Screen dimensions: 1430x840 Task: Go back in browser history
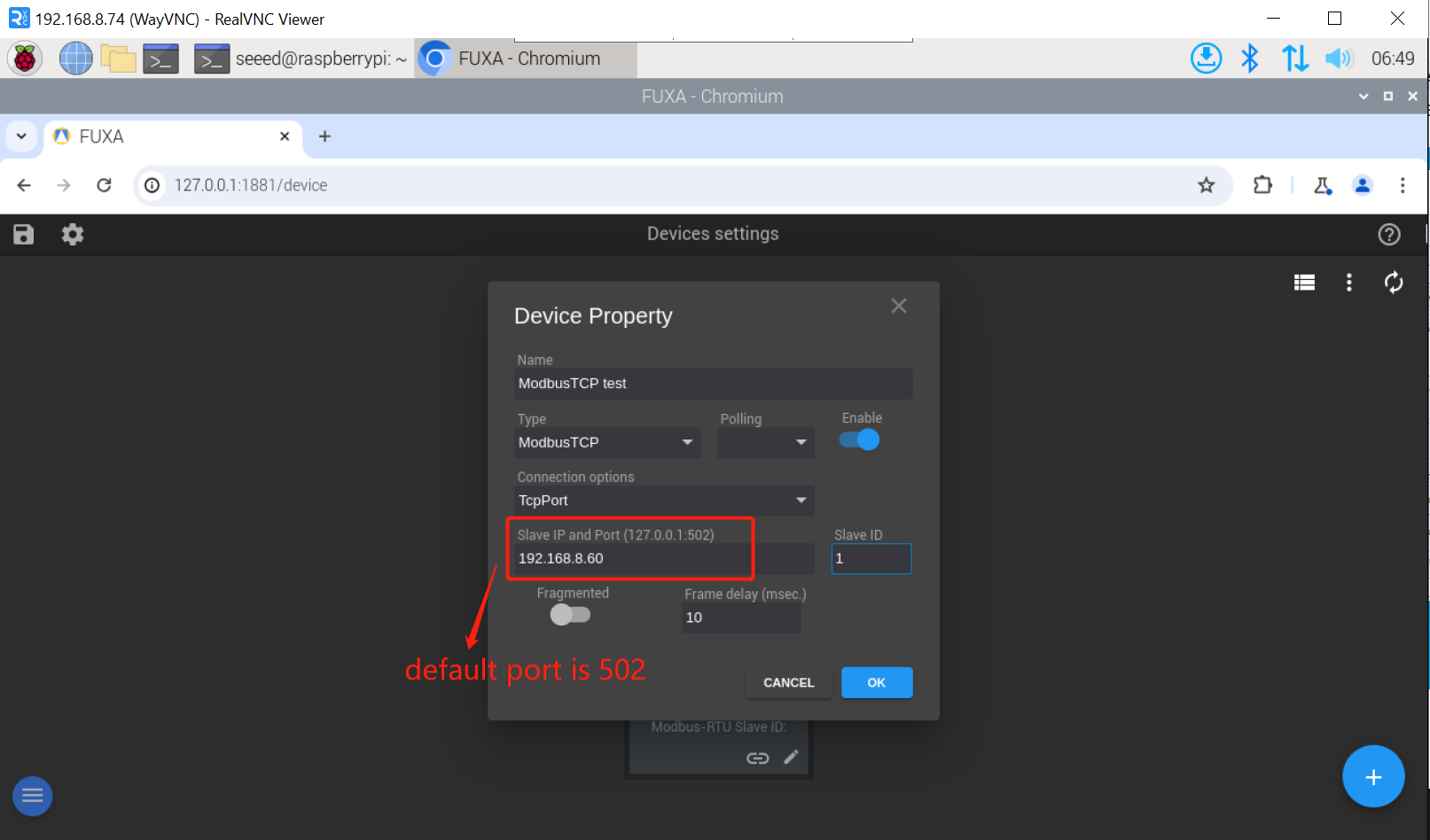tap(24, 185)
